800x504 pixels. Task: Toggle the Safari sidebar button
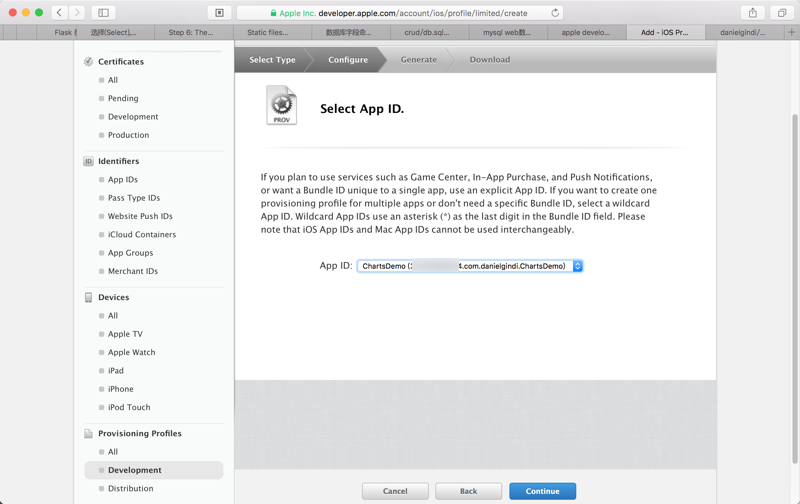[103, 13]
